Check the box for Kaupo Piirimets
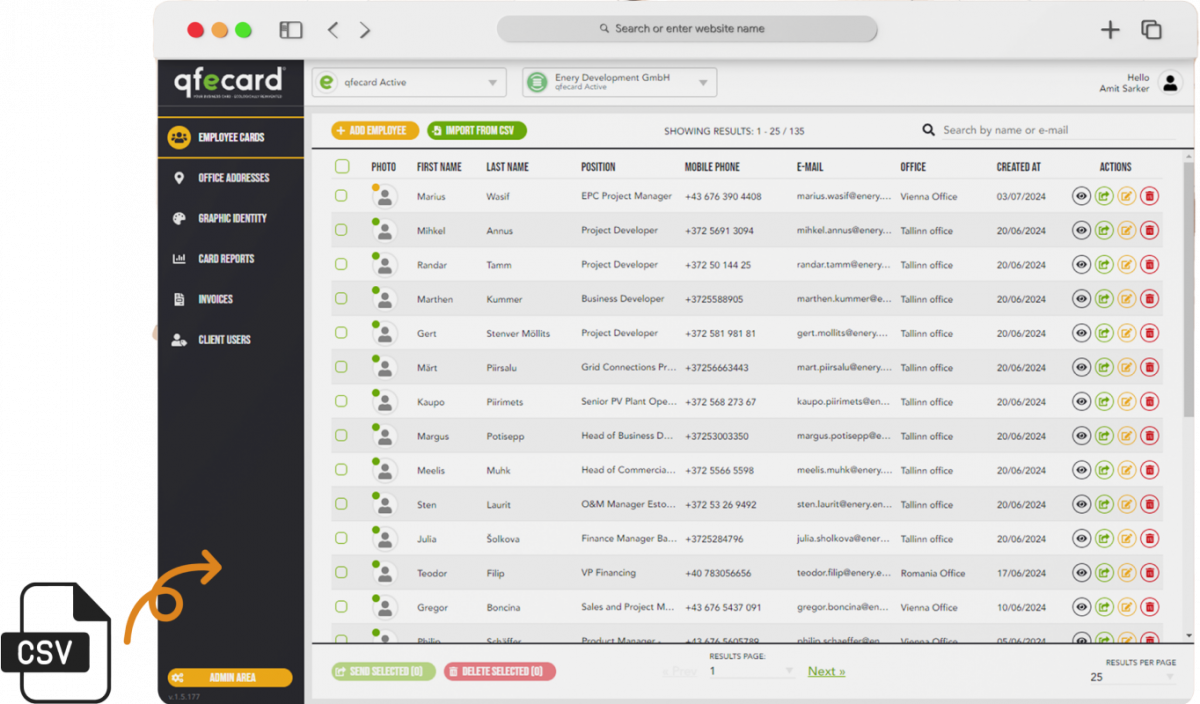The height and width of the screenshot is (704, 1200). [x=341, y=401]
